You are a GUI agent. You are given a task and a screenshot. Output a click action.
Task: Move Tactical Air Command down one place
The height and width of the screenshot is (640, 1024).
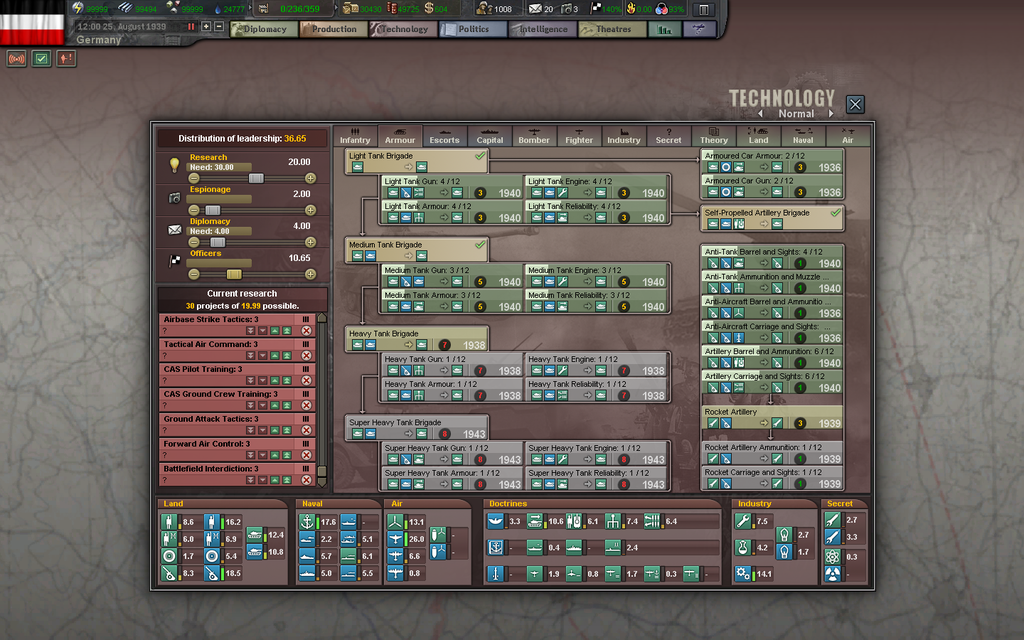(263, 356)
